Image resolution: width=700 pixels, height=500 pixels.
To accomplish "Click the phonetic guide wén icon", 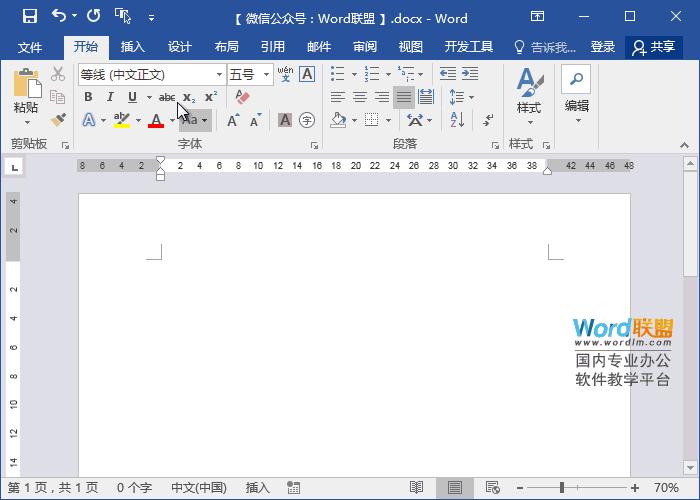I will (285, 74).
